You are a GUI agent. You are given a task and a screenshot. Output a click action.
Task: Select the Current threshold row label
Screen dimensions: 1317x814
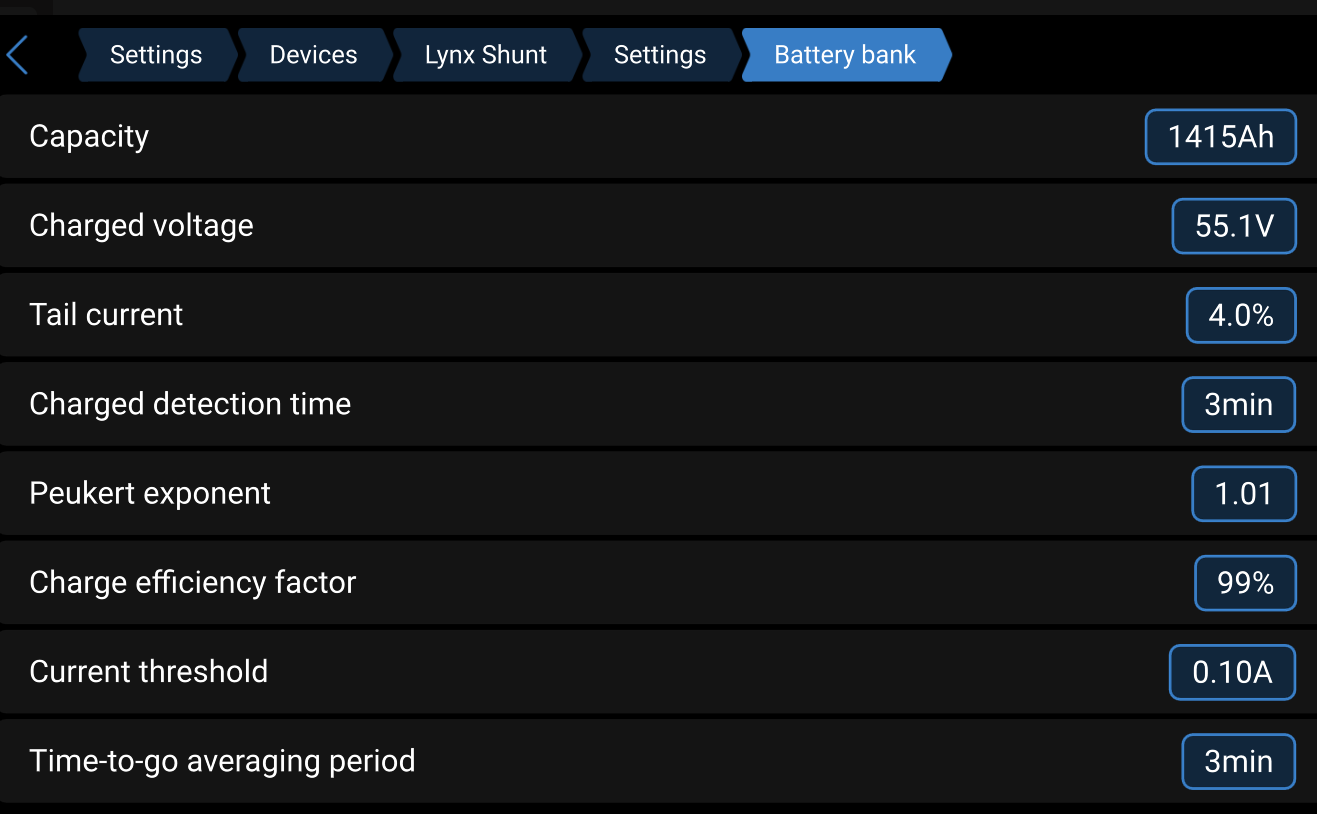148,672
